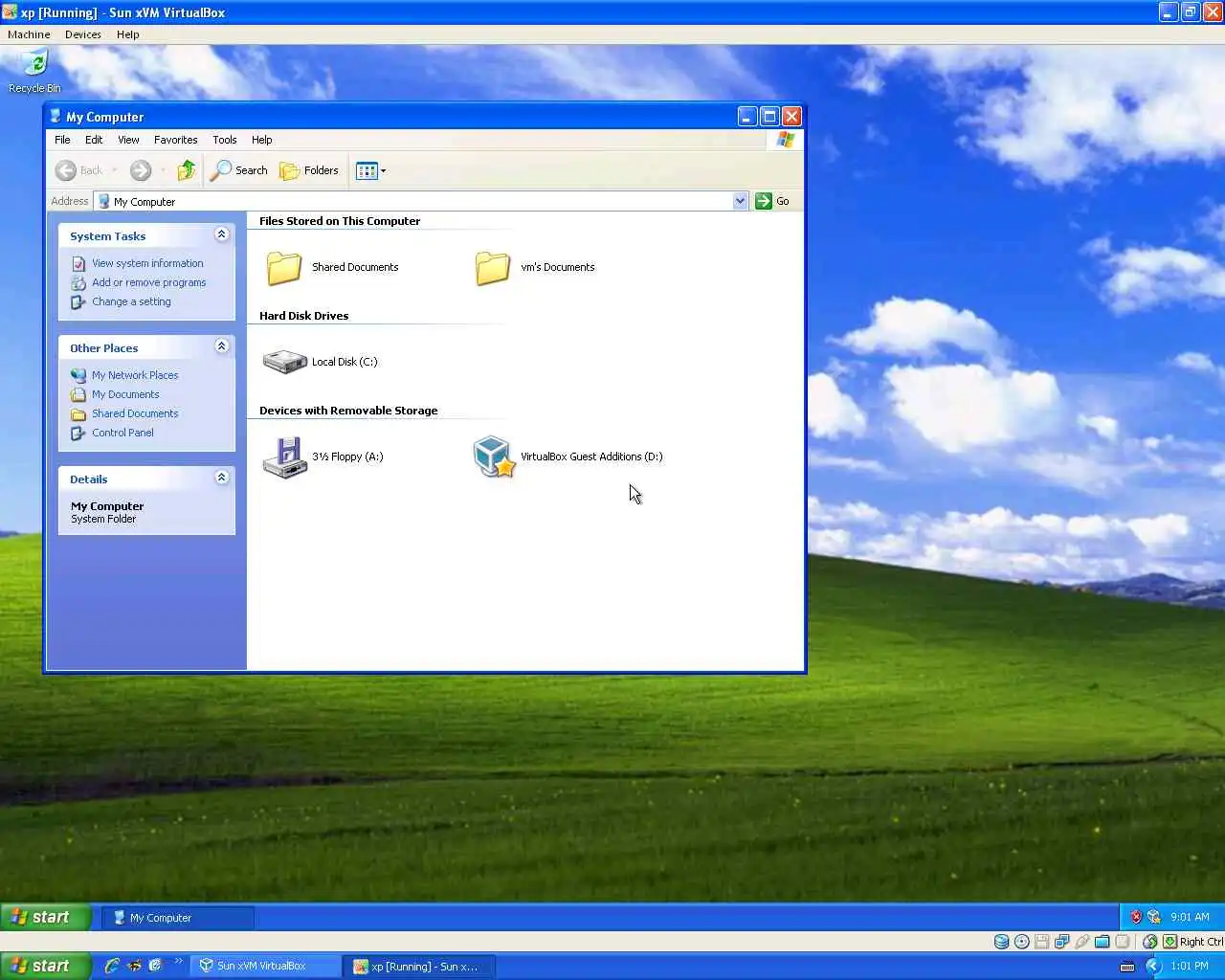Go up one folder level
Screen dimensions: 1225x980
point(187,170)
